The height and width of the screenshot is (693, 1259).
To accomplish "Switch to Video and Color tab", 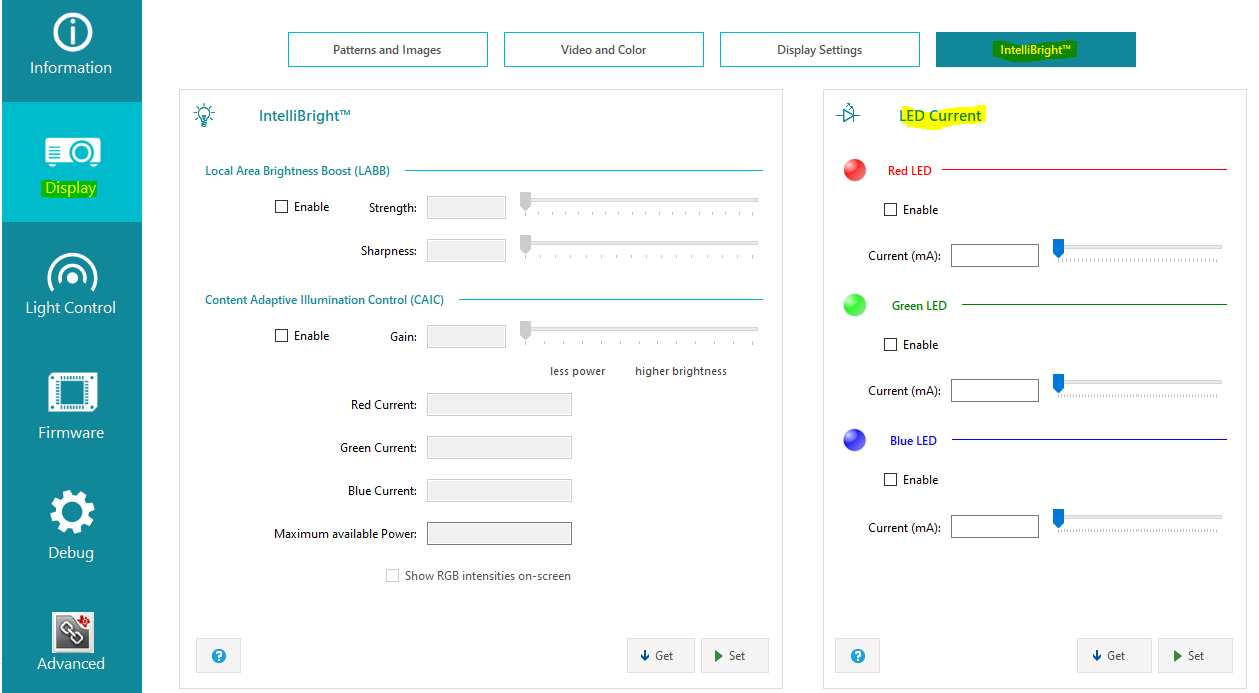I will coord(604,50).
